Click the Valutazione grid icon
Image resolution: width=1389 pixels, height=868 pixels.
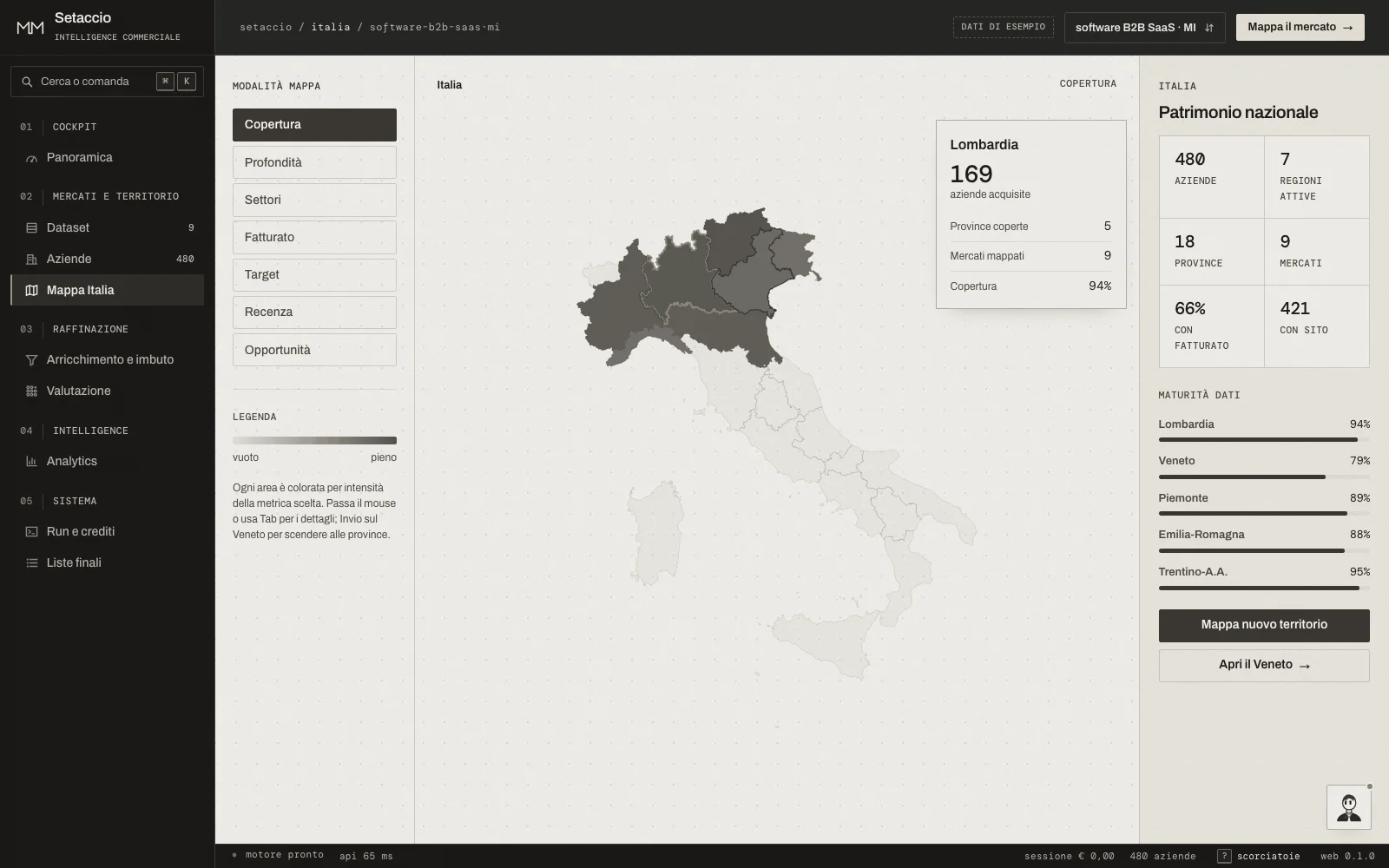31,391
